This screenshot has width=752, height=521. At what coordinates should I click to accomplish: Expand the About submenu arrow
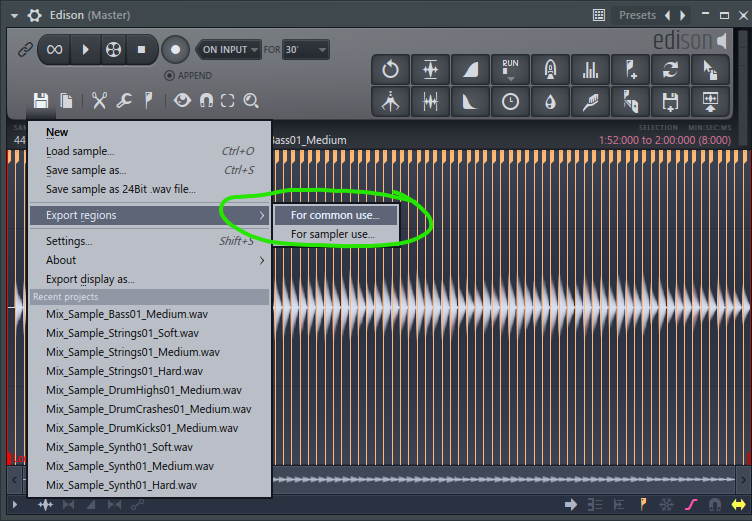[262, 260]
